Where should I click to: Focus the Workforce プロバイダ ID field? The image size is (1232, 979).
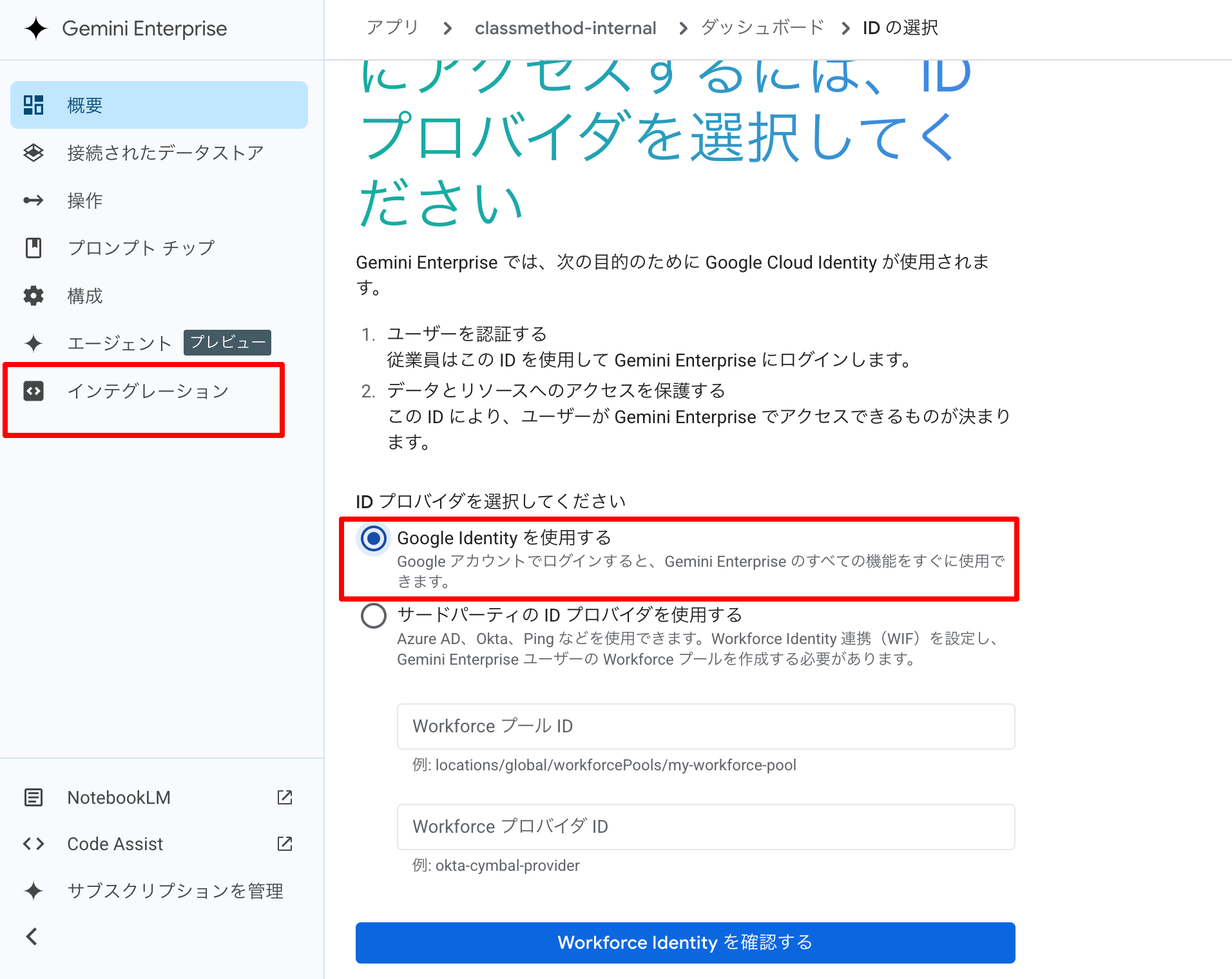click(706, 827)
